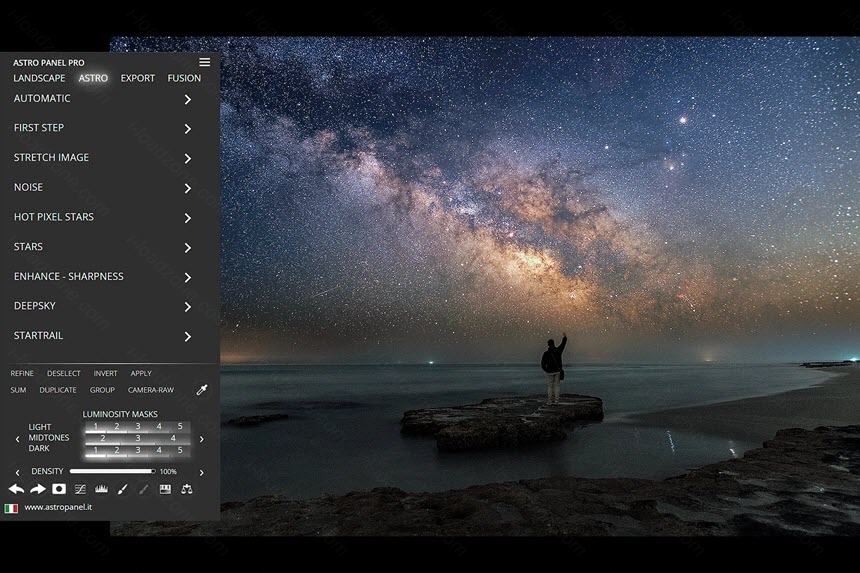860x573 pixels.
Task: Expand the STRETCH IMAGE section chevron
Action: 188,158
